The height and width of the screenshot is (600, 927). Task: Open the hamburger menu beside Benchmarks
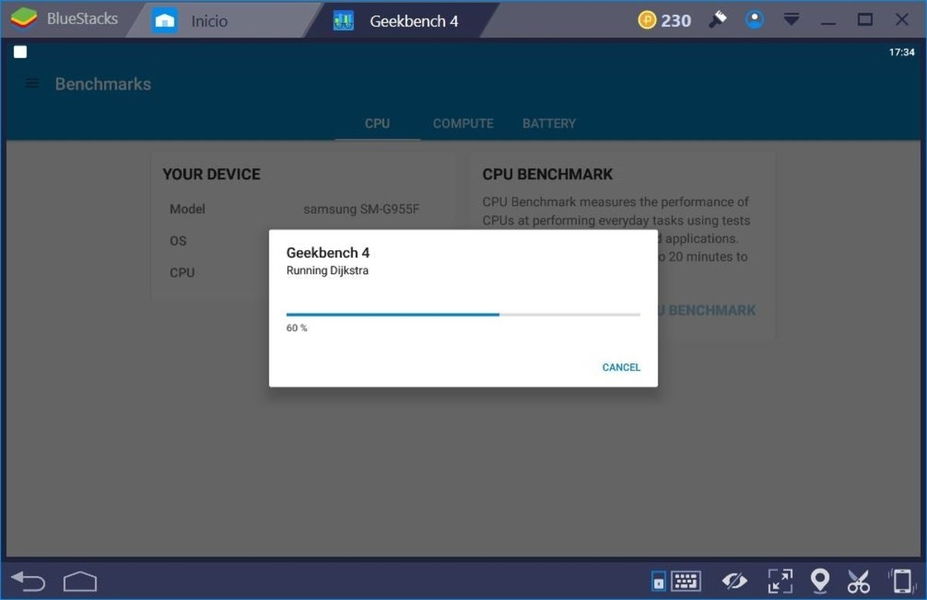(33, 83)
